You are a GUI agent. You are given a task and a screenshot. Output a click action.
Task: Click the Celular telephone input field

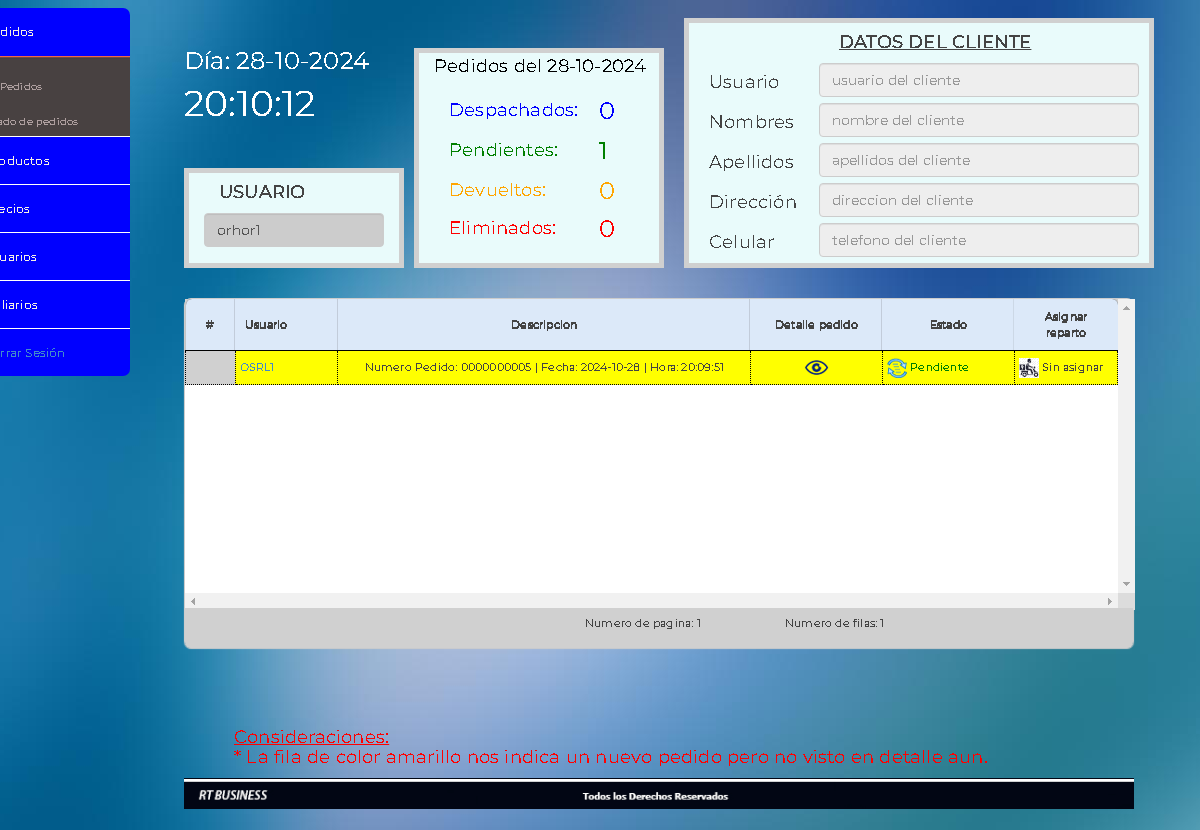(978, 240)
